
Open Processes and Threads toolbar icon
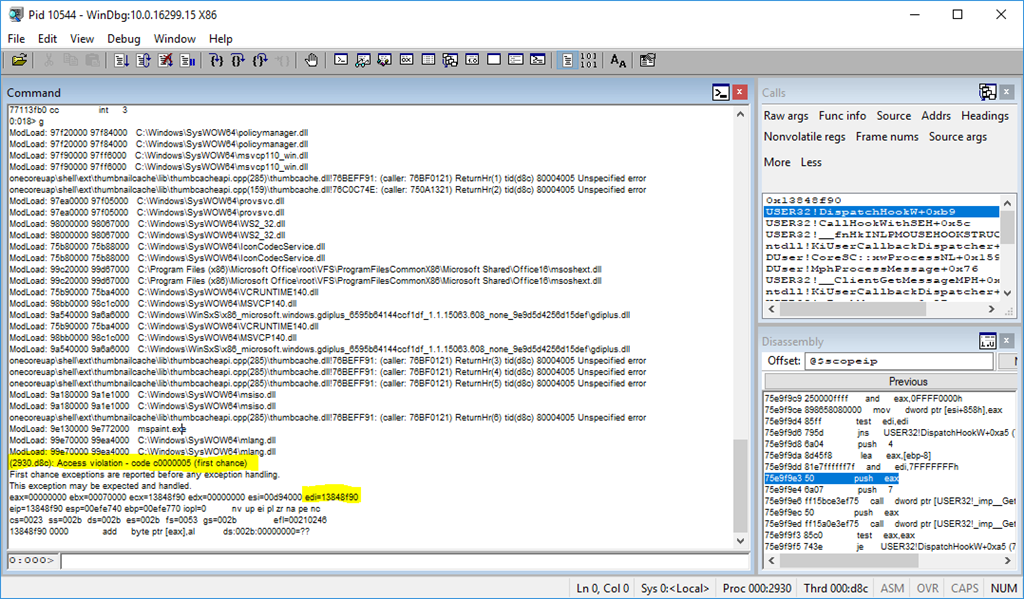click(x=516, y=60)
